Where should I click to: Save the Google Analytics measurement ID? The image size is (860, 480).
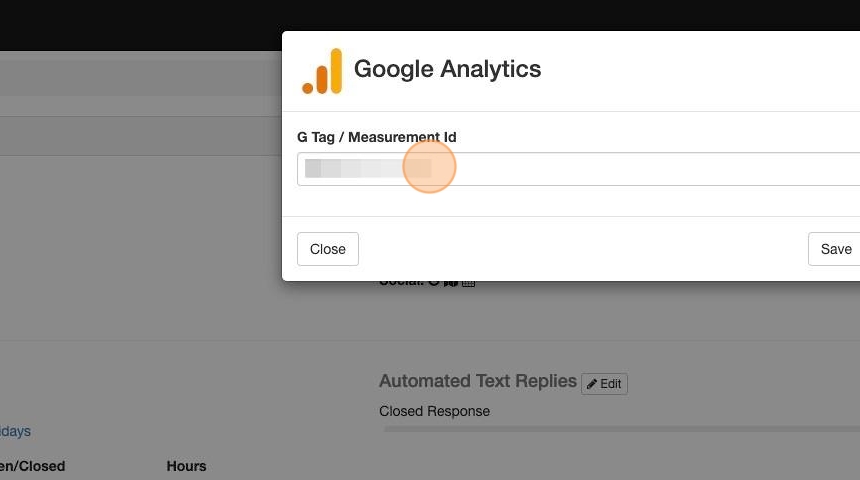pos(835,249)
